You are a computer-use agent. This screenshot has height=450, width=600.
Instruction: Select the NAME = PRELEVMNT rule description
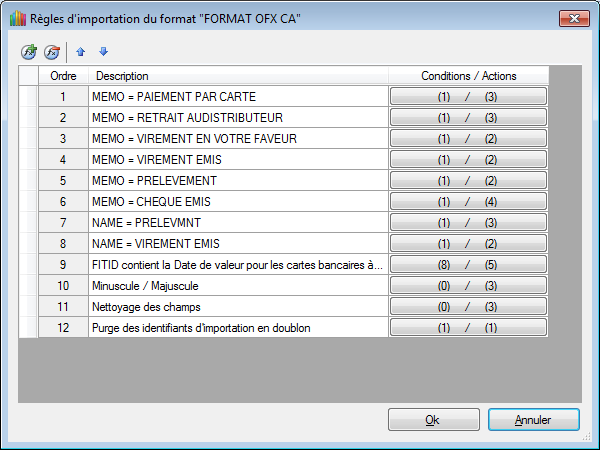[237, 223]
